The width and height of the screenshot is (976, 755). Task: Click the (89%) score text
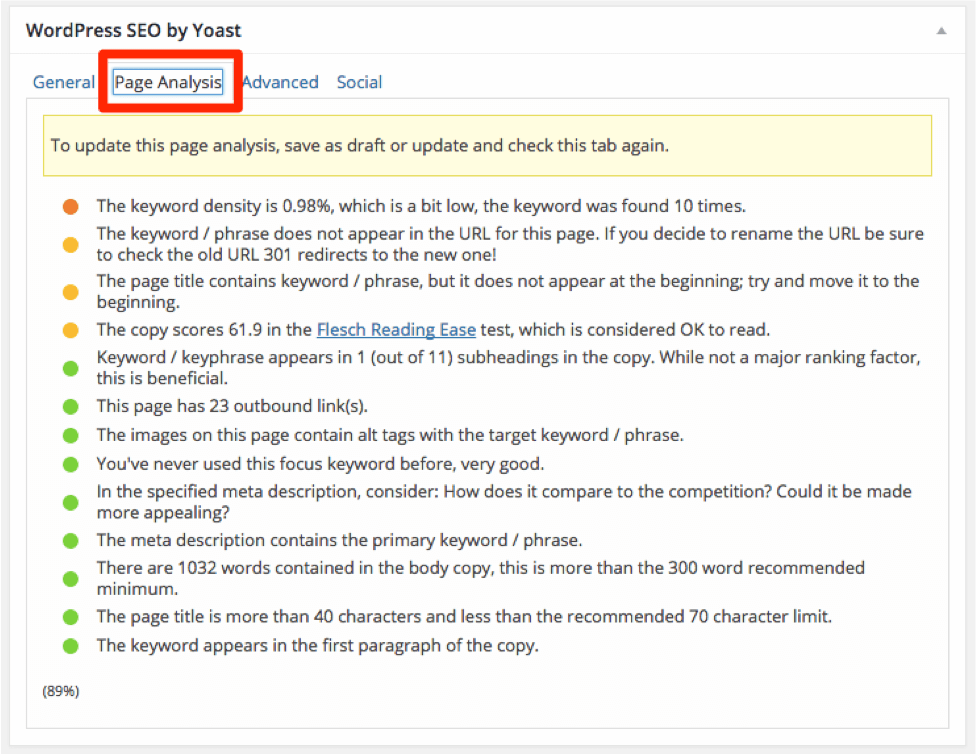[x=61, y=692]
